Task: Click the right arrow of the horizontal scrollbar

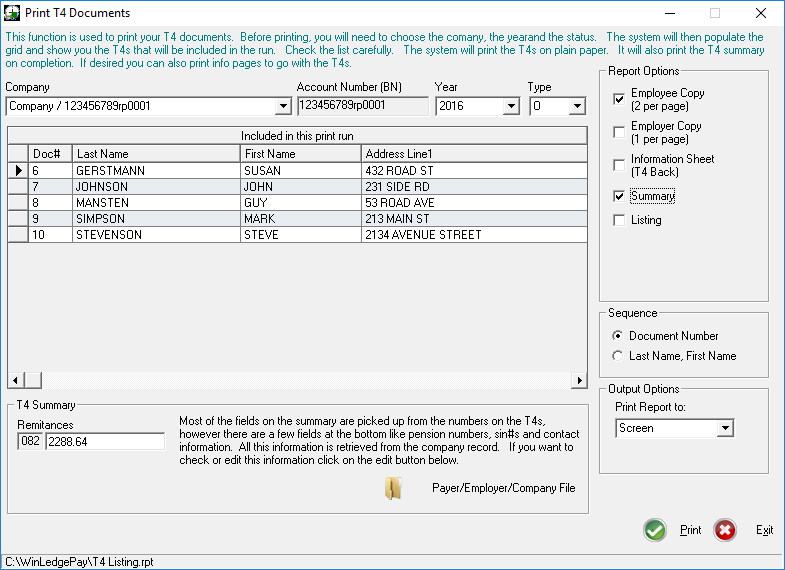Action: 578,381
